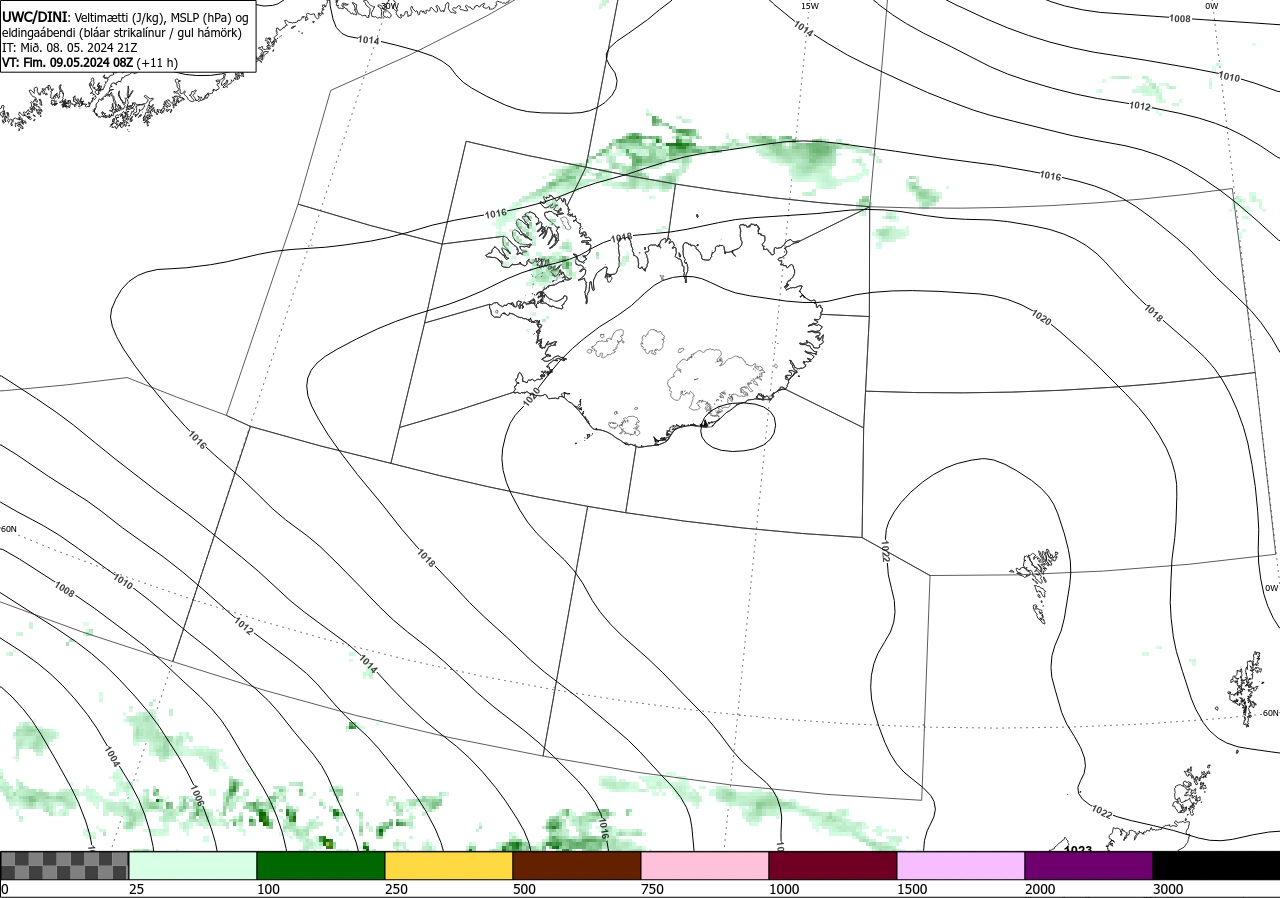
Task: Click the title line starting "UWC/DINI: Veltimætti"
Action: pyautogui.click(x=125, y=17)
